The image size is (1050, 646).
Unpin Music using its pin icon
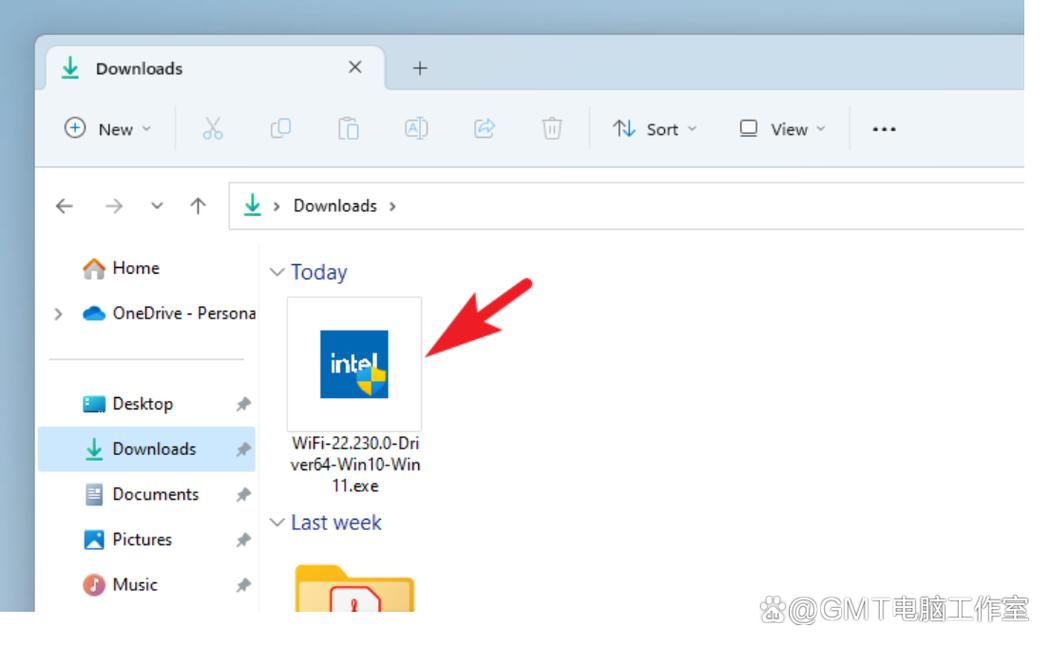point(243,585)
